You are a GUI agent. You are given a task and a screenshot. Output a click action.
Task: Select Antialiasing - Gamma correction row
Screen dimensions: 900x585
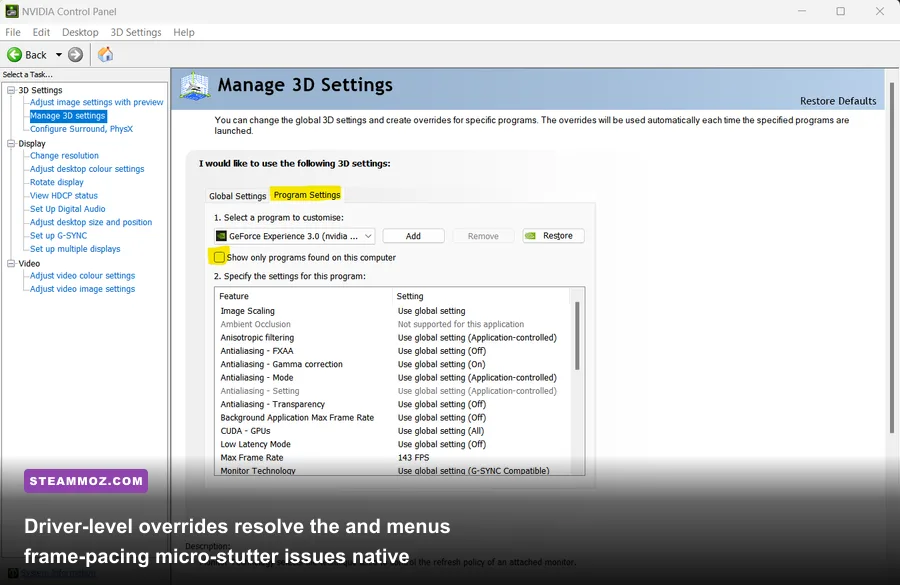click(x=394, y=364)
